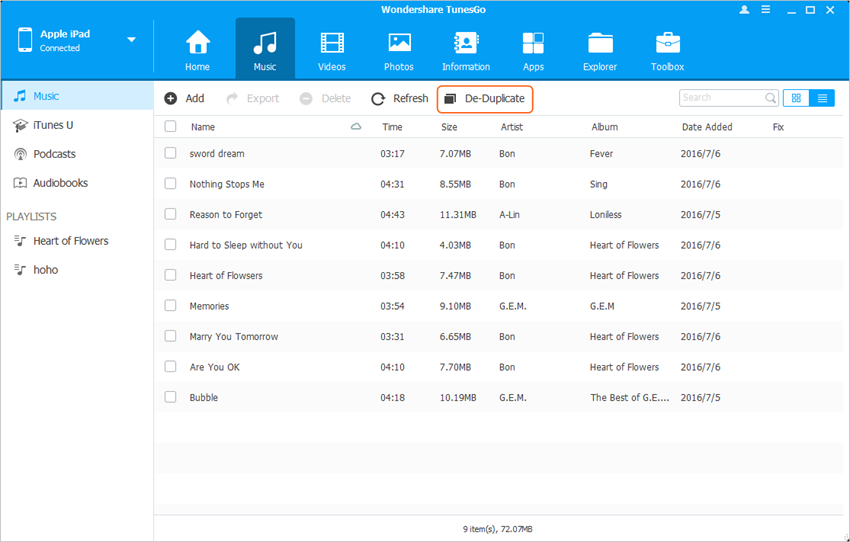Open the Explorer folder icon
The width and height of the screenshot is (850, 542).
point(600,44)
